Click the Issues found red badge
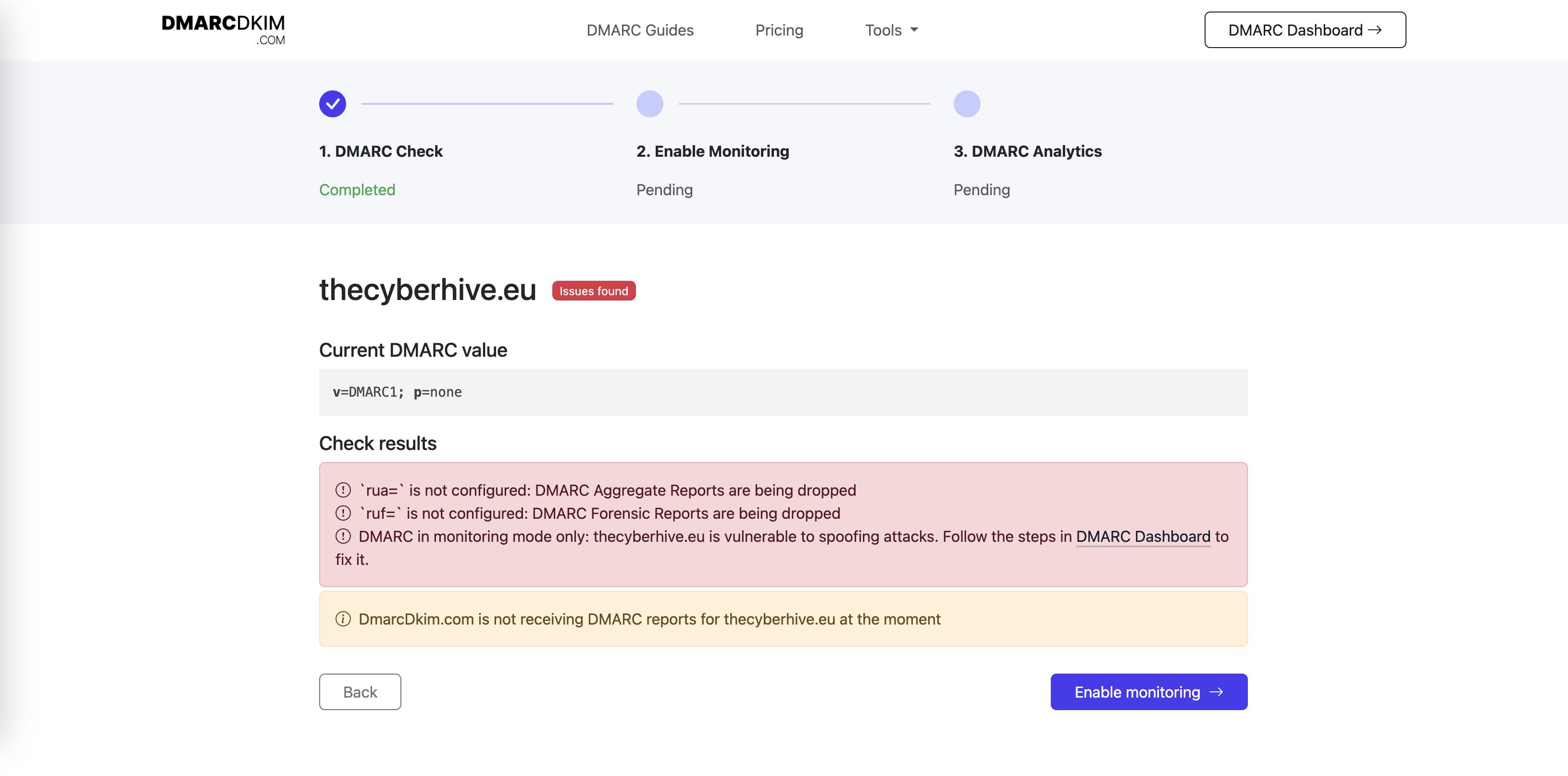This screenshot has height=776, width=1568. [594, 291]
